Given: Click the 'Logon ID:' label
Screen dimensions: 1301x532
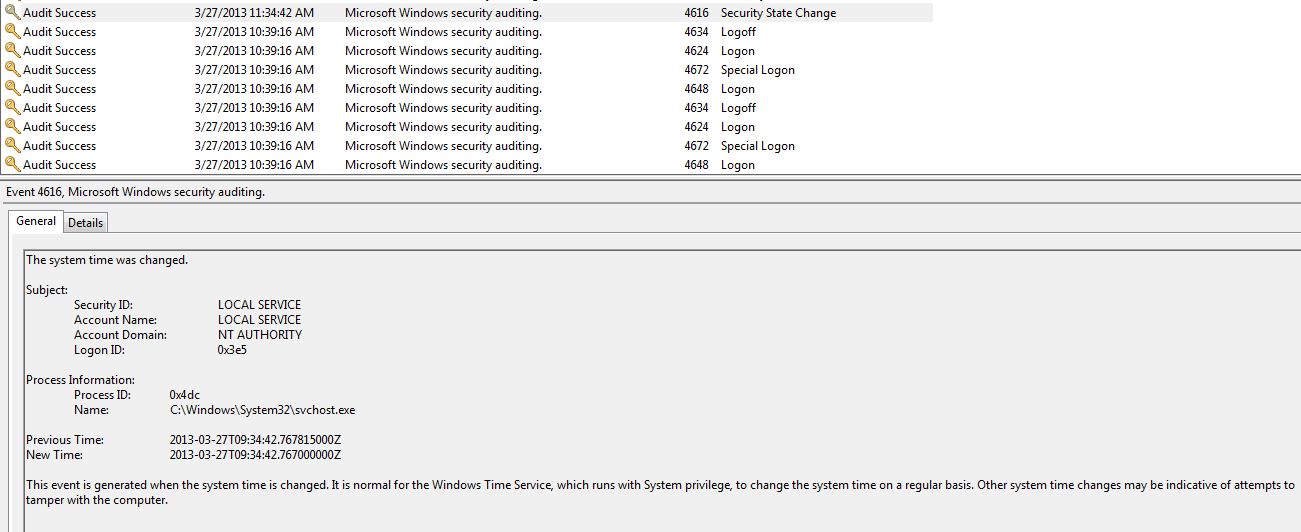Looking at the screenshot, I should click(x=98, y=350).
